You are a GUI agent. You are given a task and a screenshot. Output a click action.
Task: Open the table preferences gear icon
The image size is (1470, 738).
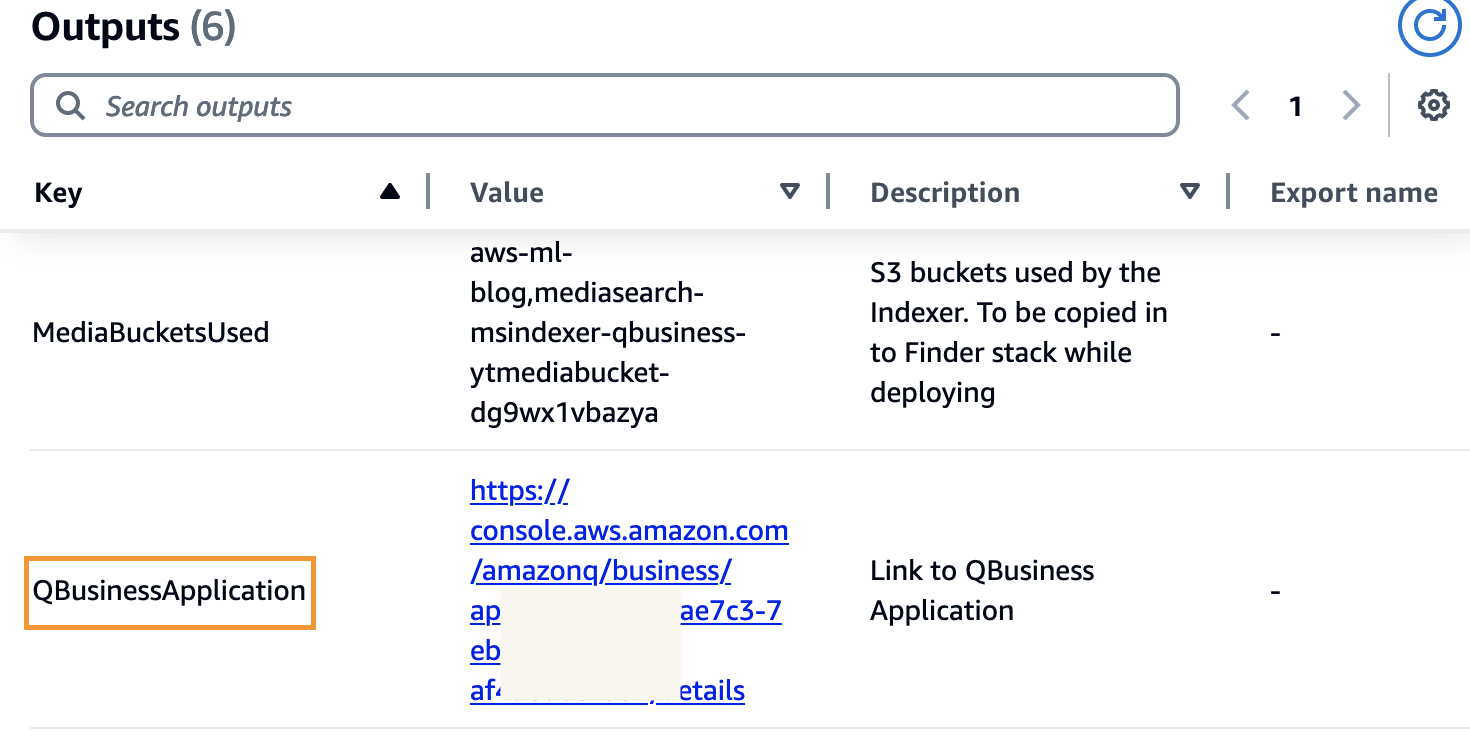point(1433,105)
